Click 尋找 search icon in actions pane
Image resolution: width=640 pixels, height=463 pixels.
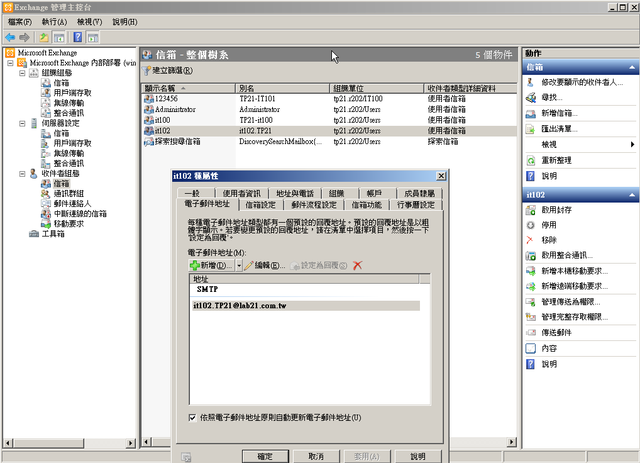click(531, 98)
